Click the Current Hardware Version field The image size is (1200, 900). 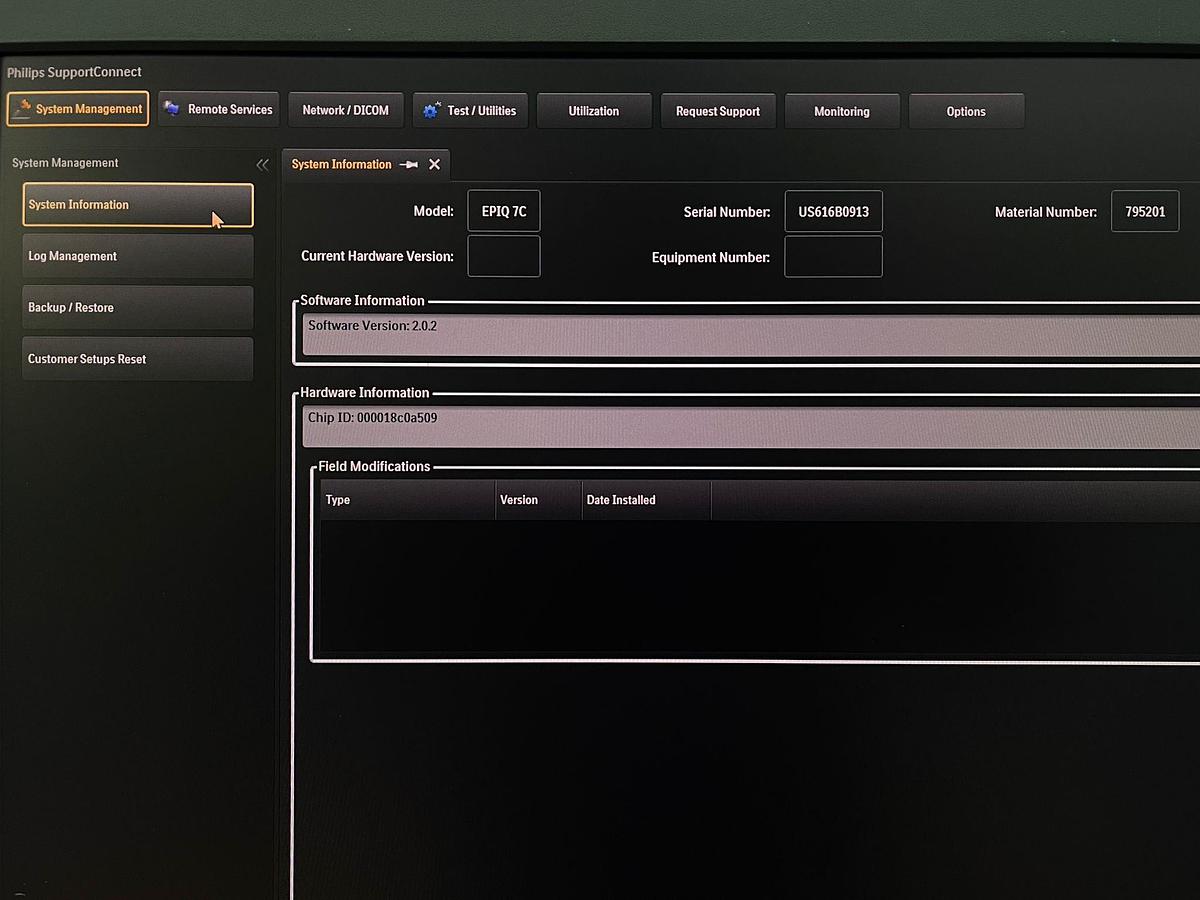click(504, 256)
